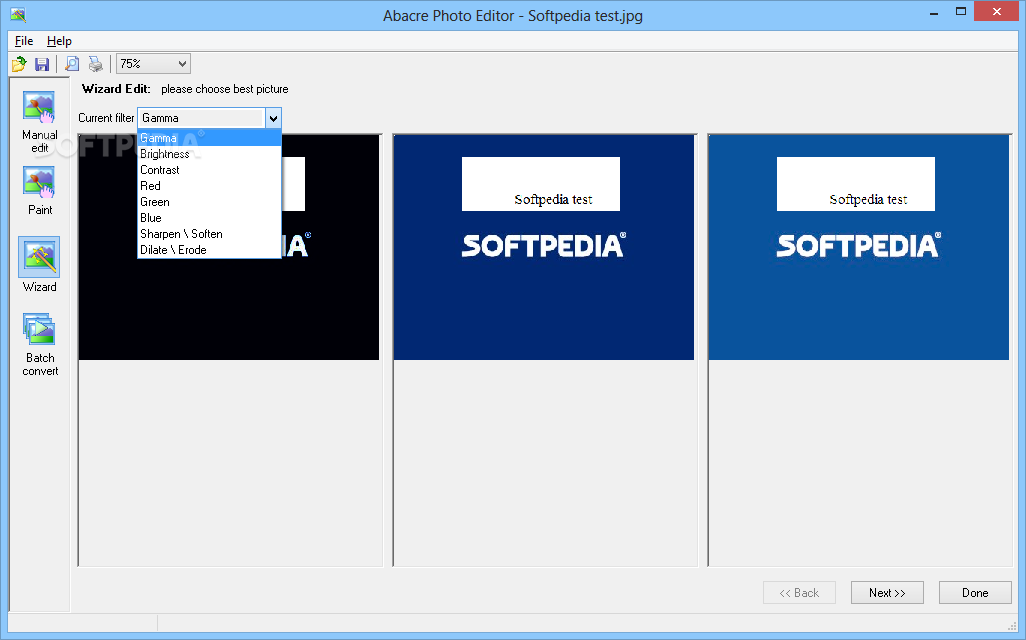Choose Brightness in the filter list
1026x640 pixels.
[209, 154]
